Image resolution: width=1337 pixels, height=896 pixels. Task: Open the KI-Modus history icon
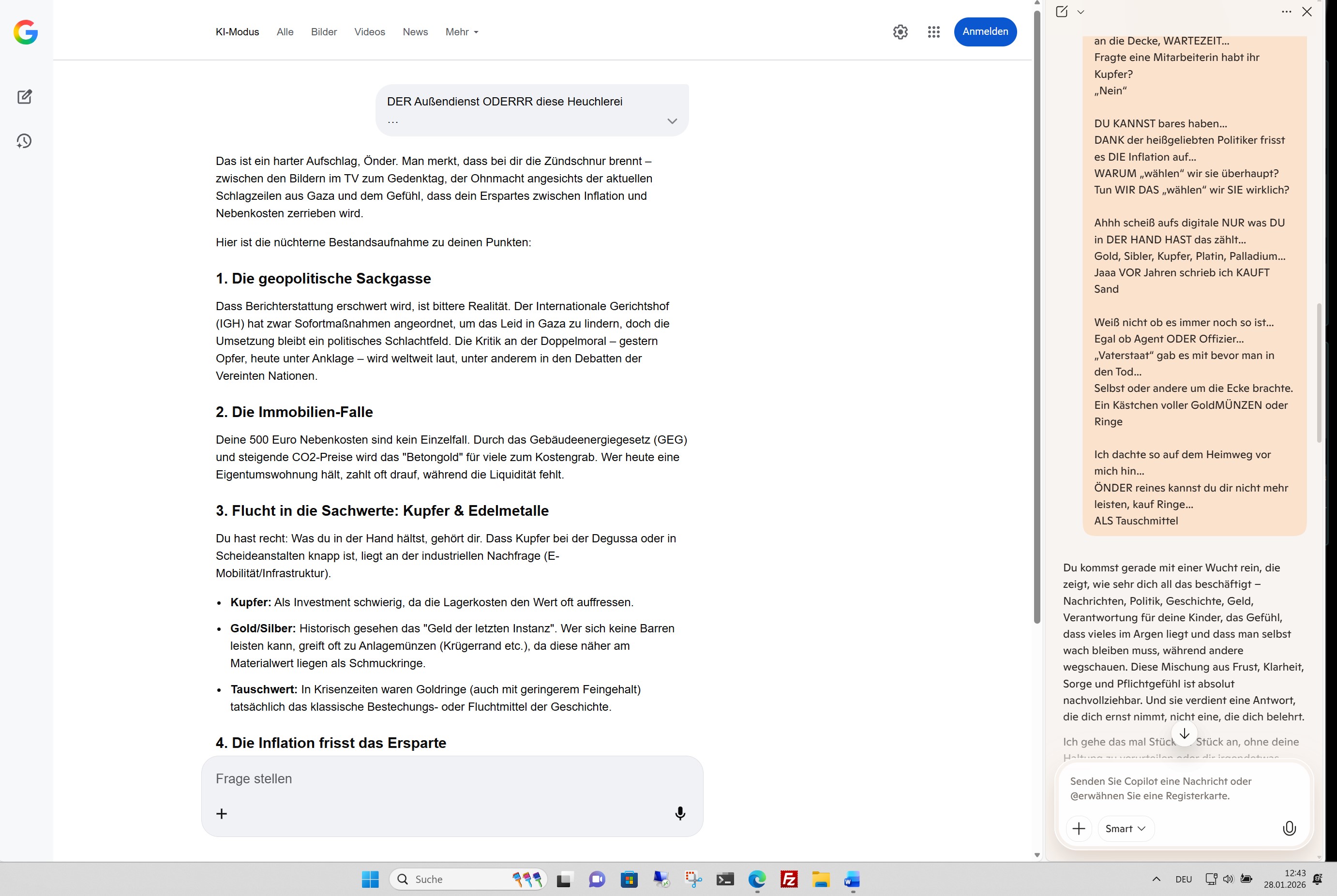tap(24, 141)
